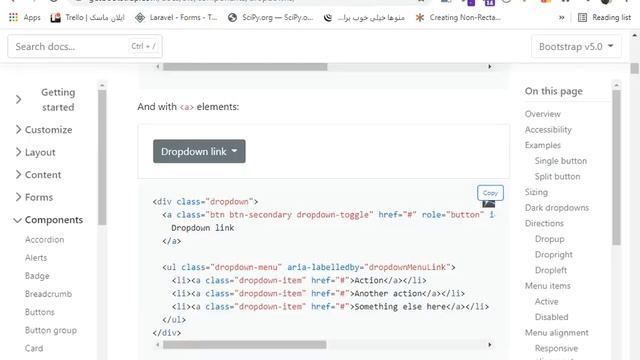Image resolution: width=640 pixels, height=360 pixels.
Task: Click the 'Dropdown link' text in code
Action: pos(202,228)
